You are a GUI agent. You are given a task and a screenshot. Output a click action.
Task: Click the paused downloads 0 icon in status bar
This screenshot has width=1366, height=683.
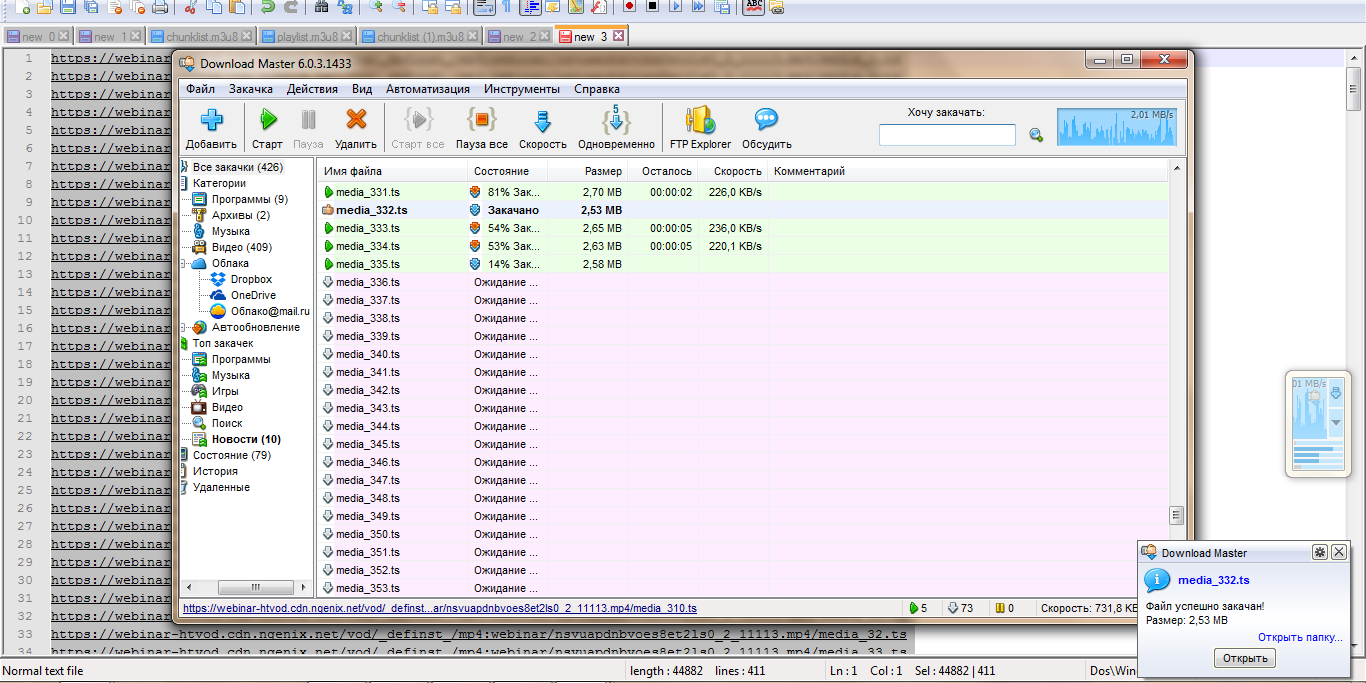click(998, 608)
